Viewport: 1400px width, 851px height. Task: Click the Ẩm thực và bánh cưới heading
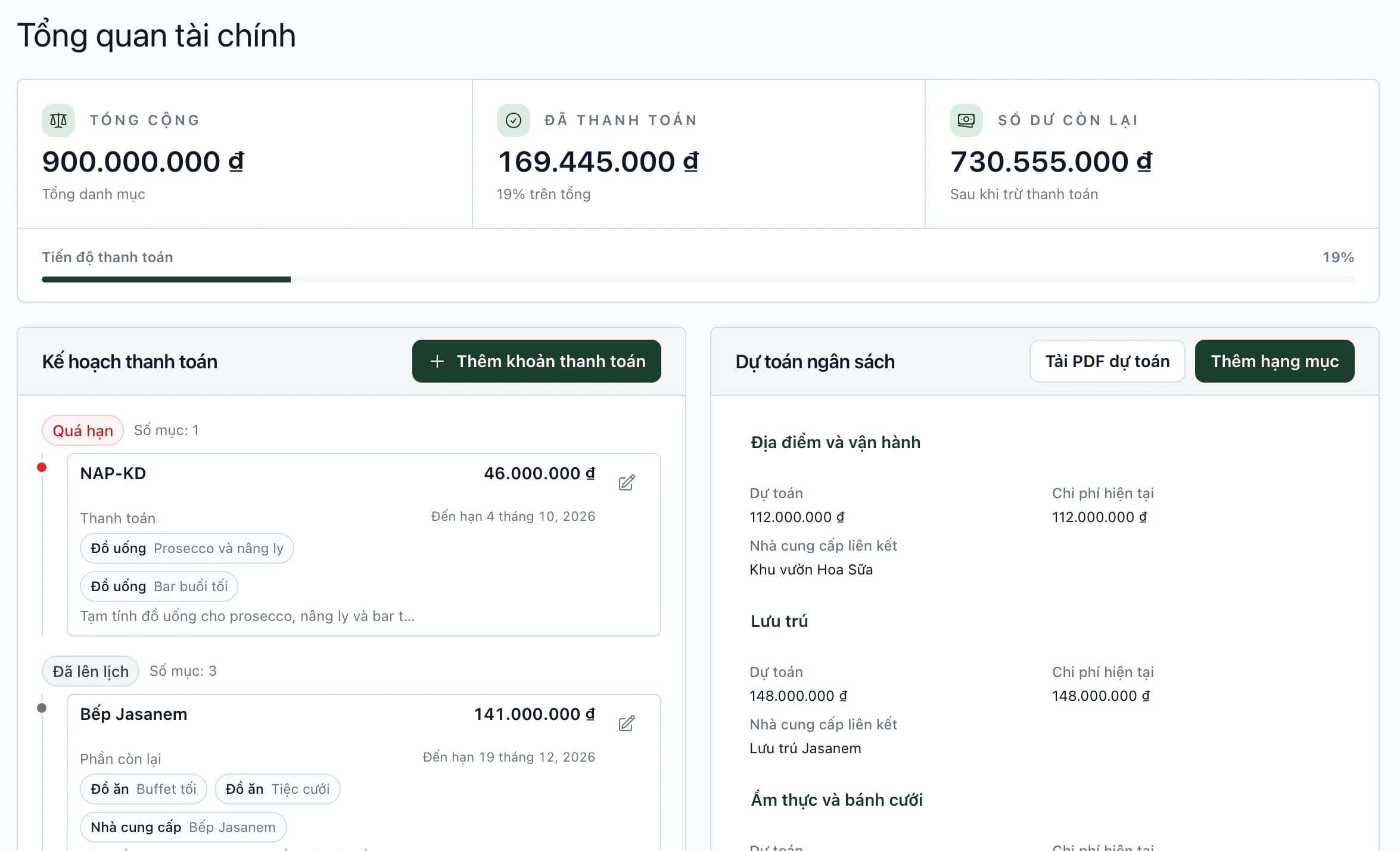pos(836,800)
